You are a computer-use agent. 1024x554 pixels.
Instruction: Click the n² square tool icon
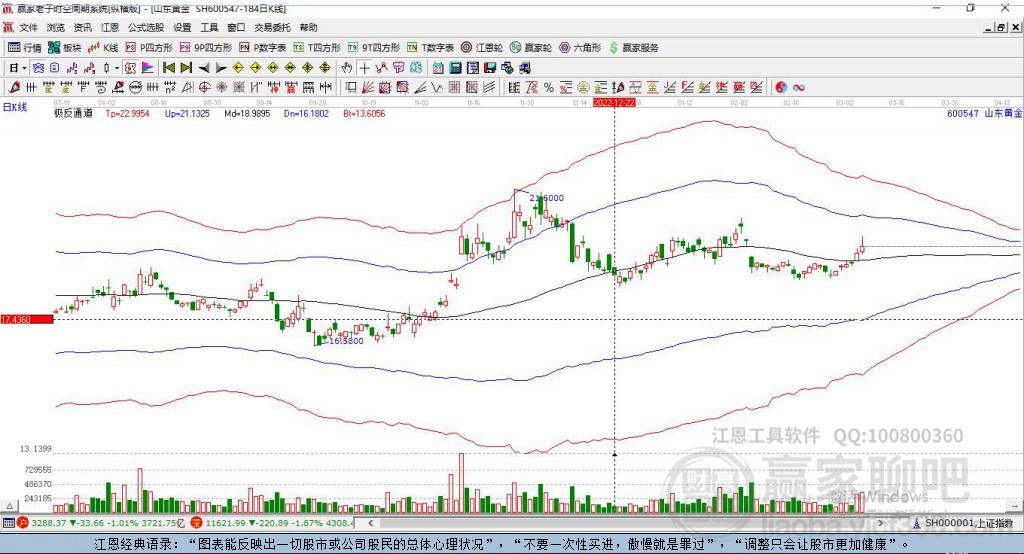click(x=170, y=88)
